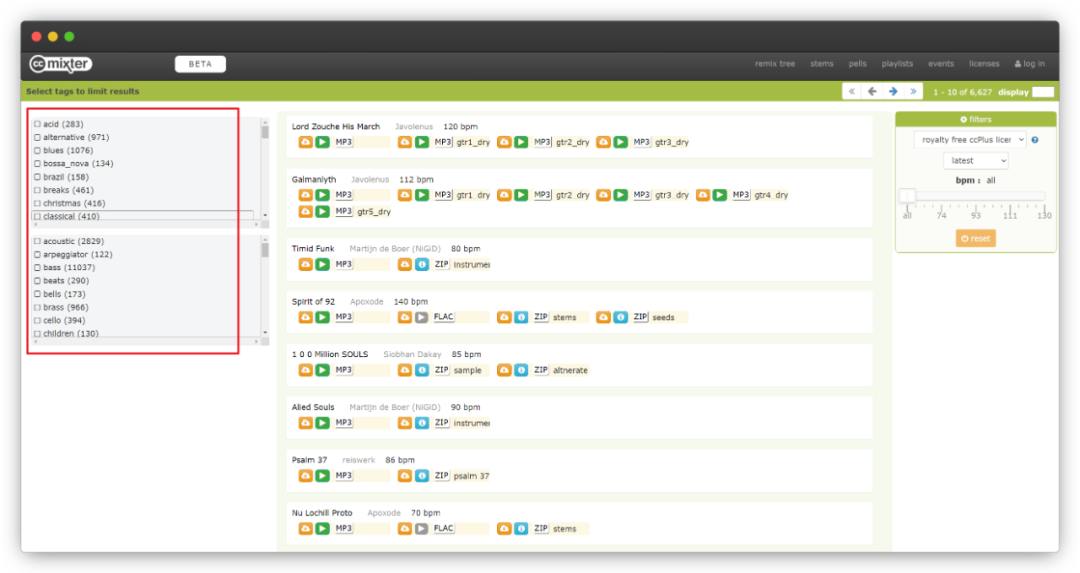Download the Timid Funk MP3 file

(305, 264)
